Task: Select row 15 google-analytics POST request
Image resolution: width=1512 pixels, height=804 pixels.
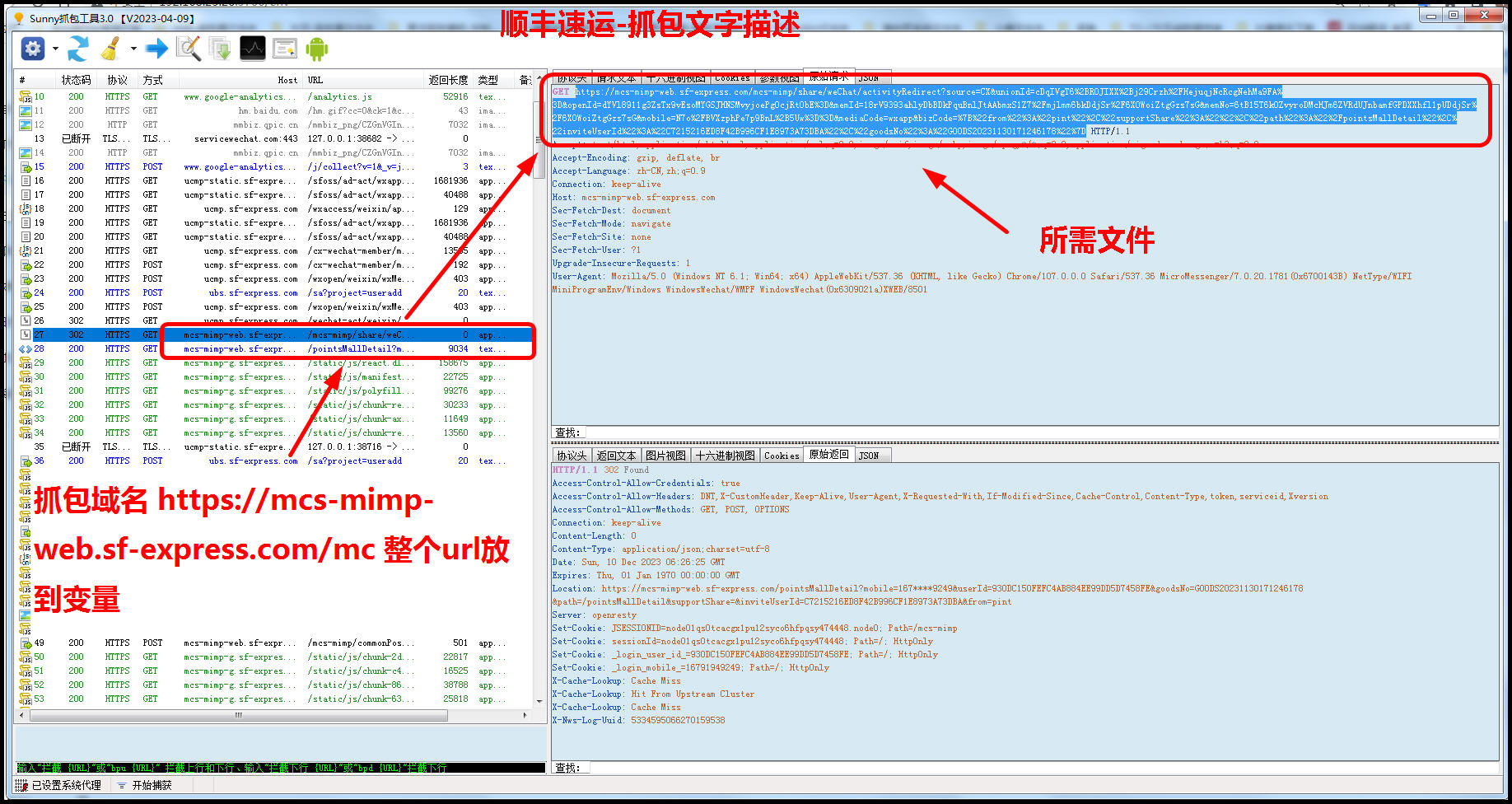Action: click(275, 166)
